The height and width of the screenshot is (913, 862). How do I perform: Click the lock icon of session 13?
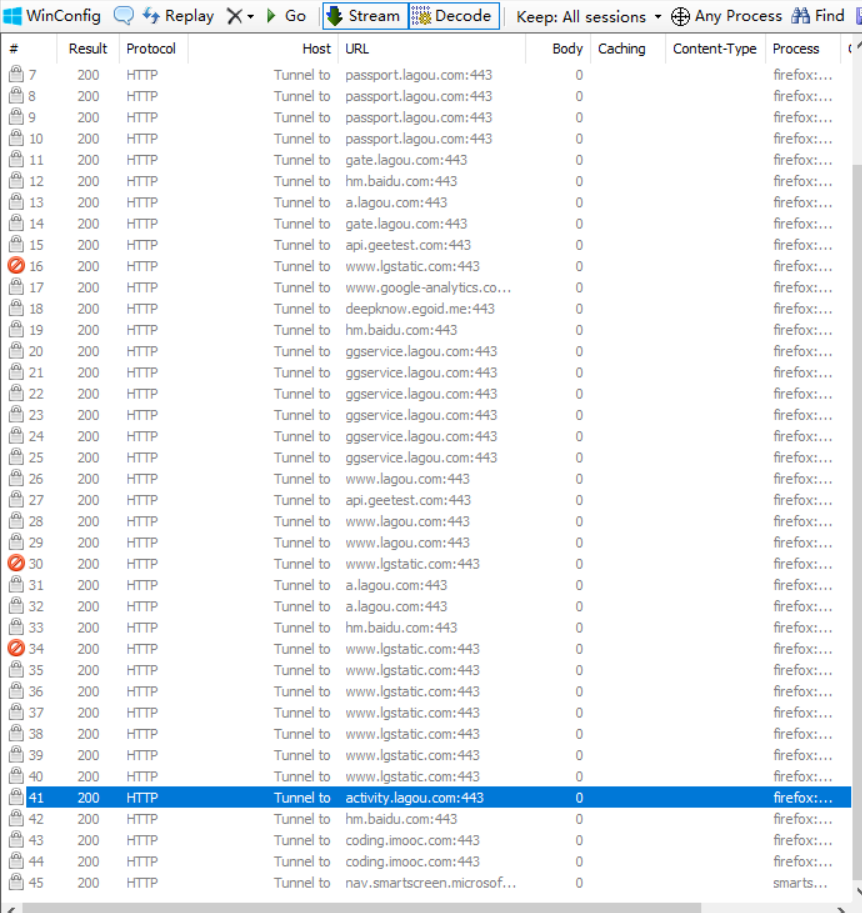[16, 201]
